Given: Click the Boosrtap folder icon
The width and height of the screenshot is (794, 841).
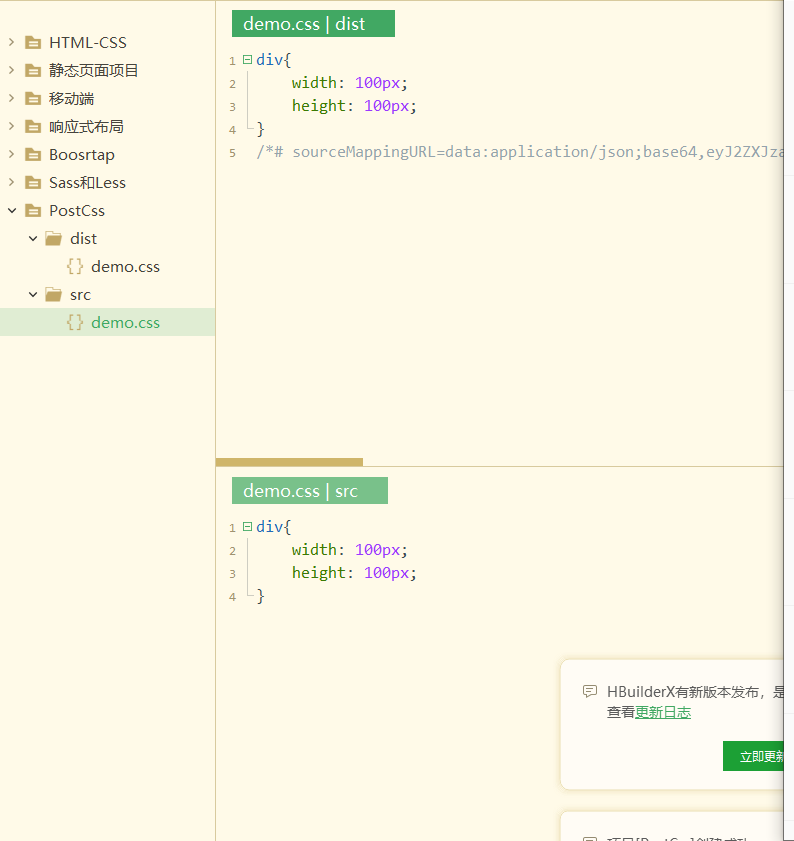Looking at the screenshot, I should 33,154.
